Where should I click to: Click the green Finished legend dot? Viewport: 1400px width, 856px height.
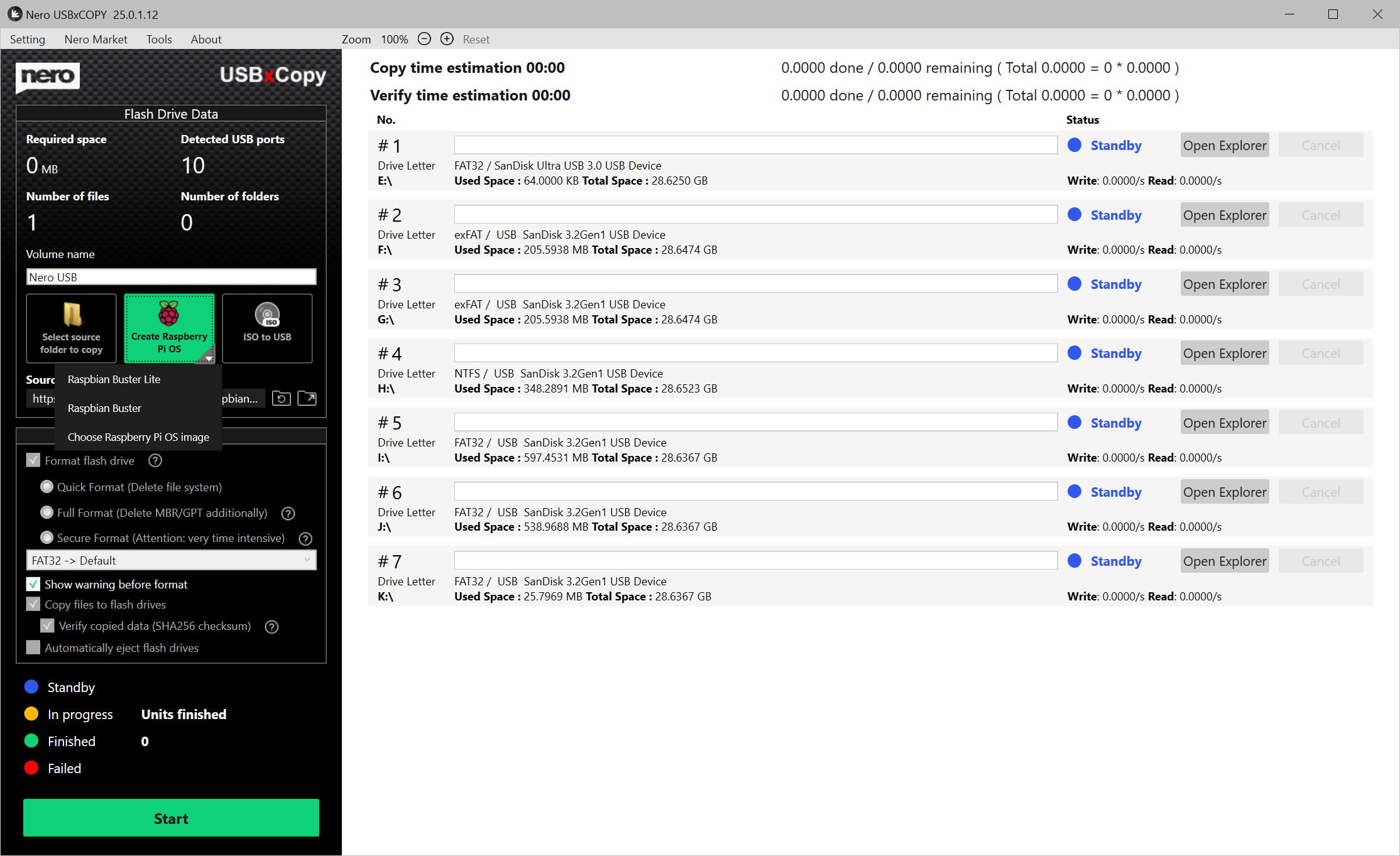[31, 741]
